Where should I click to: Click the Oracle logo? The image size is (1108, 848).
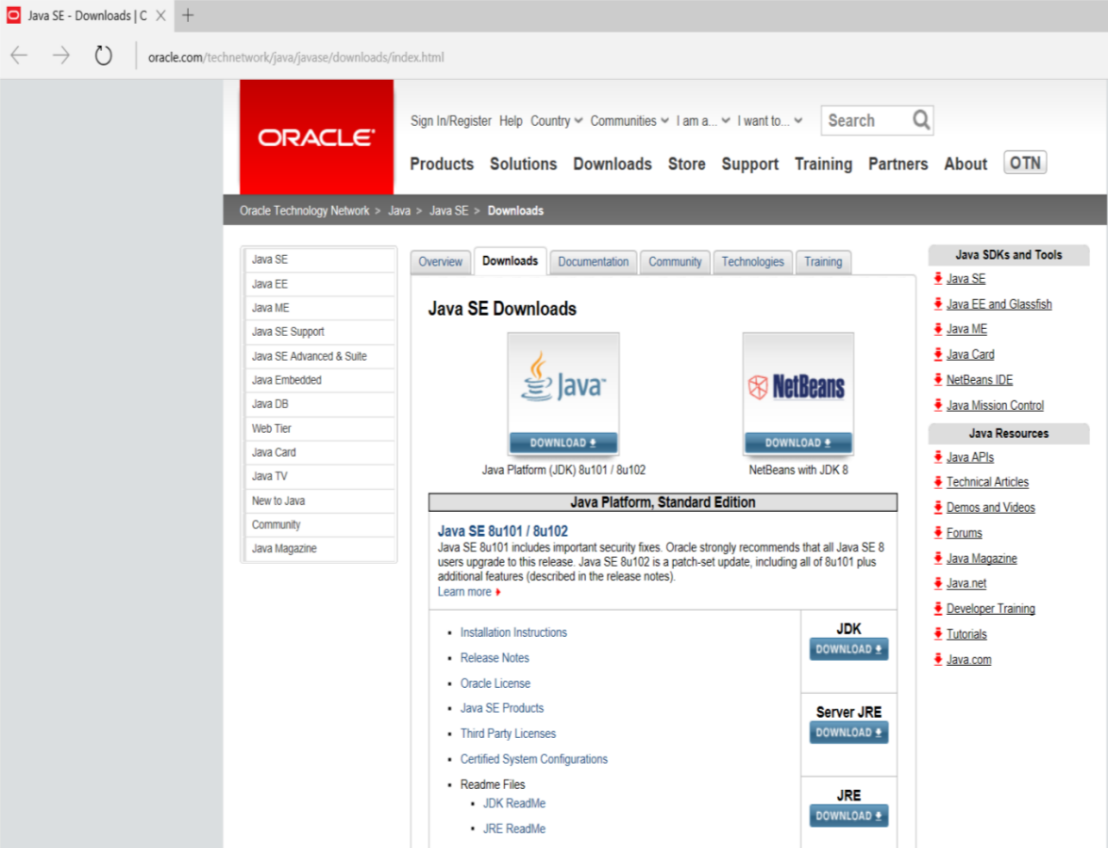[x=317, y=136]
